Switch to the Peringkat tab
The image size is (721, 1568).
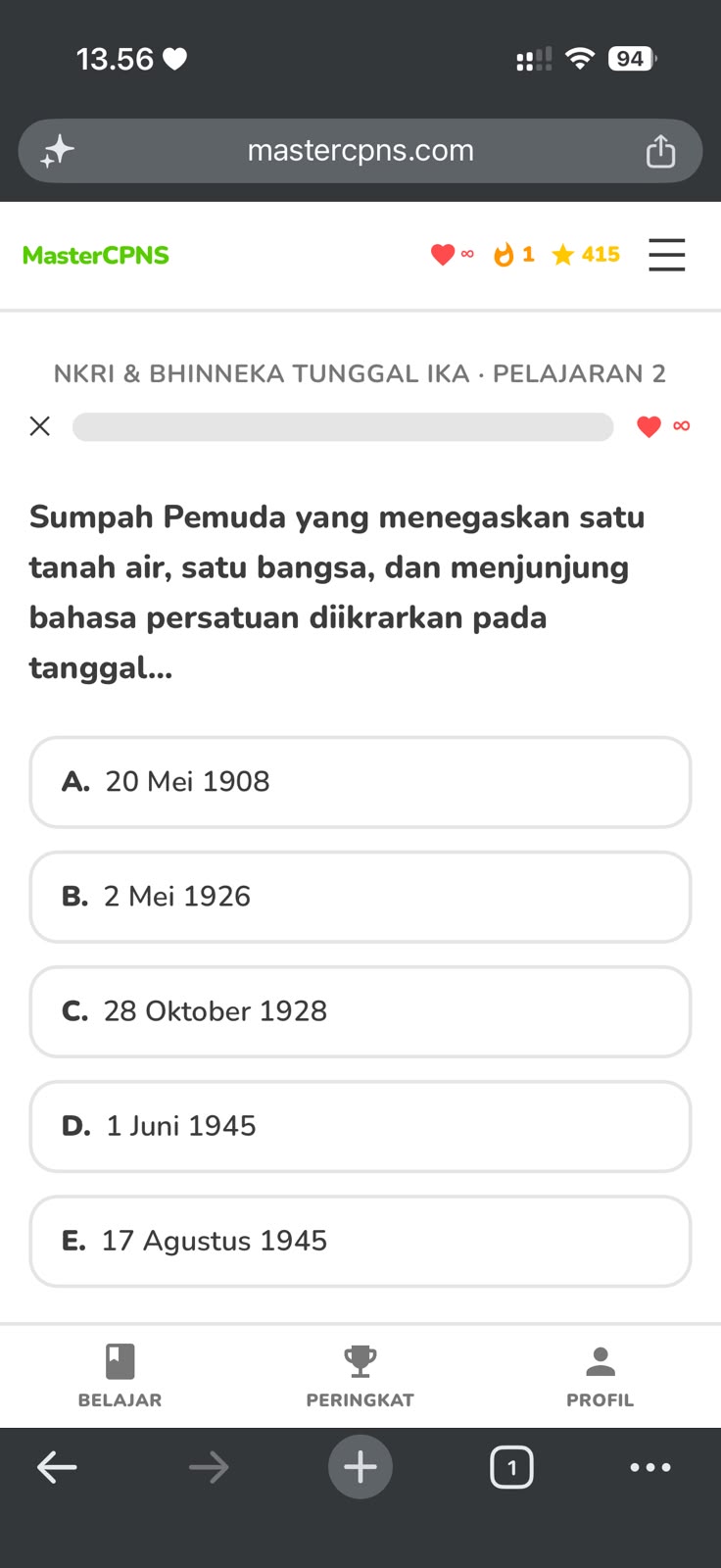(x=360, y=1376)
